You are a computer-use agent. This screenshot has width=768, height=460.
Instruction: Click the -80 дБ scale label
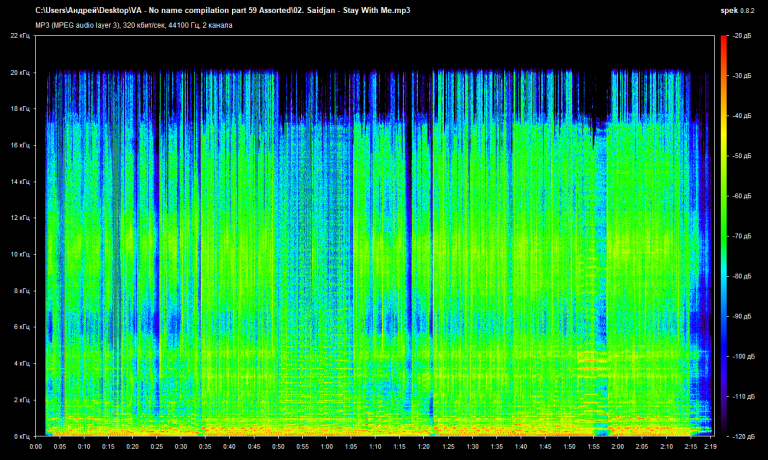coord(742,277)
